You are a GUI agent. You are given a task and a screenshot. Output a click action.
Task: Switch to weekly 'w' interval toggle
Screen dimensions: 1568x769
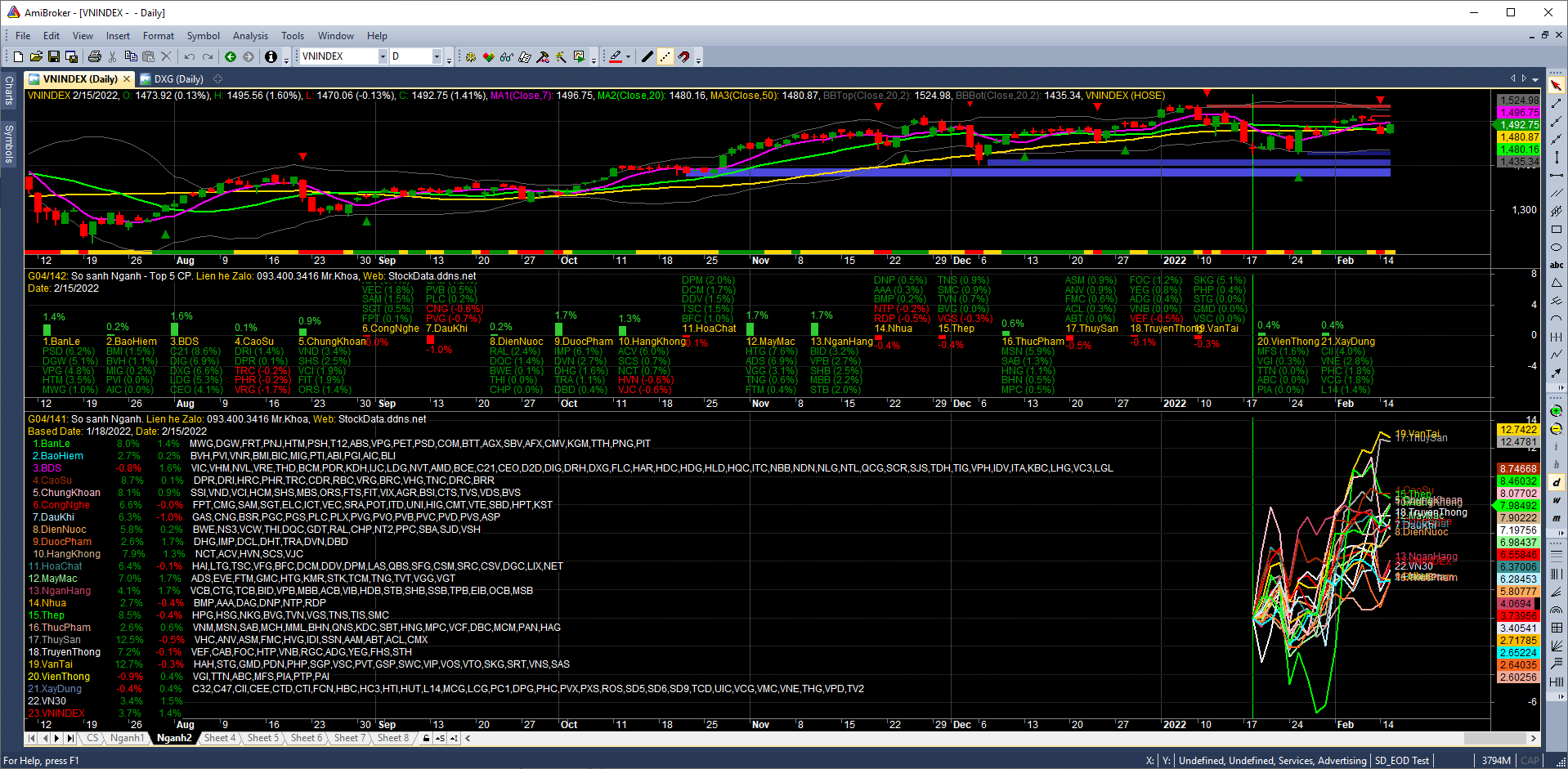(1556, 500)
